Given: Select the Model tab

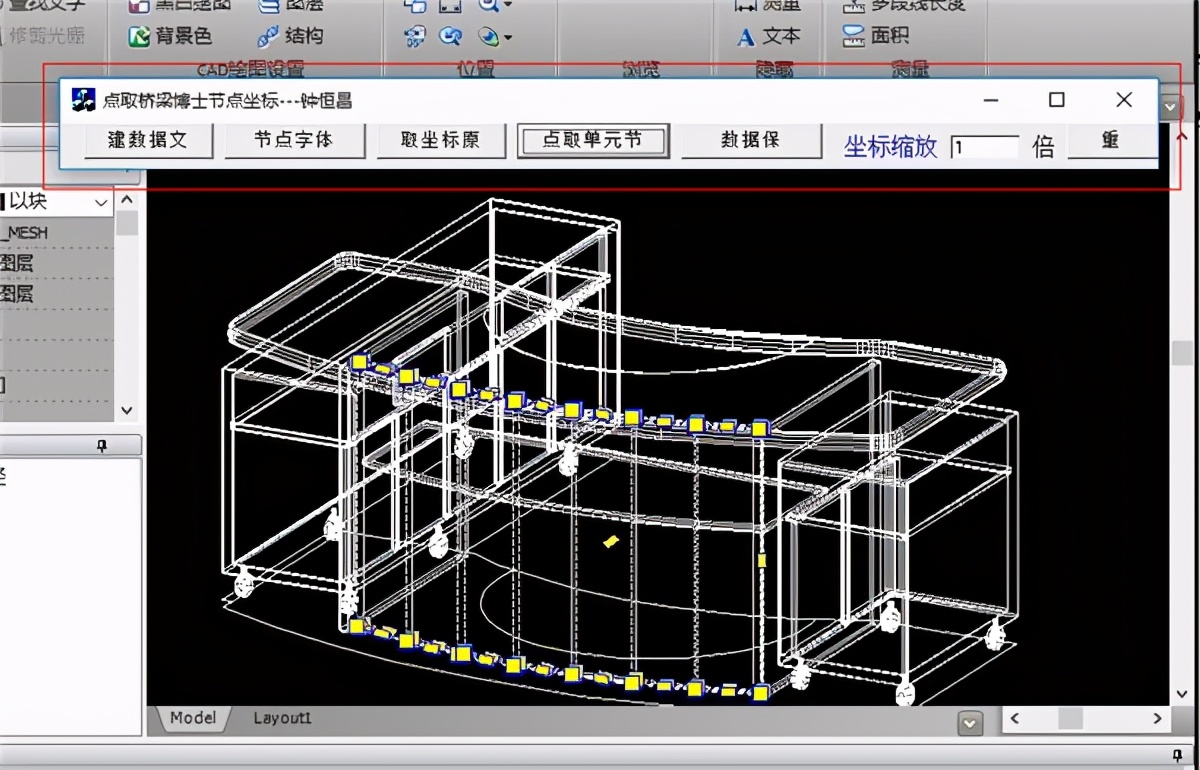Looking at the screenshot, I should (193, 717).
